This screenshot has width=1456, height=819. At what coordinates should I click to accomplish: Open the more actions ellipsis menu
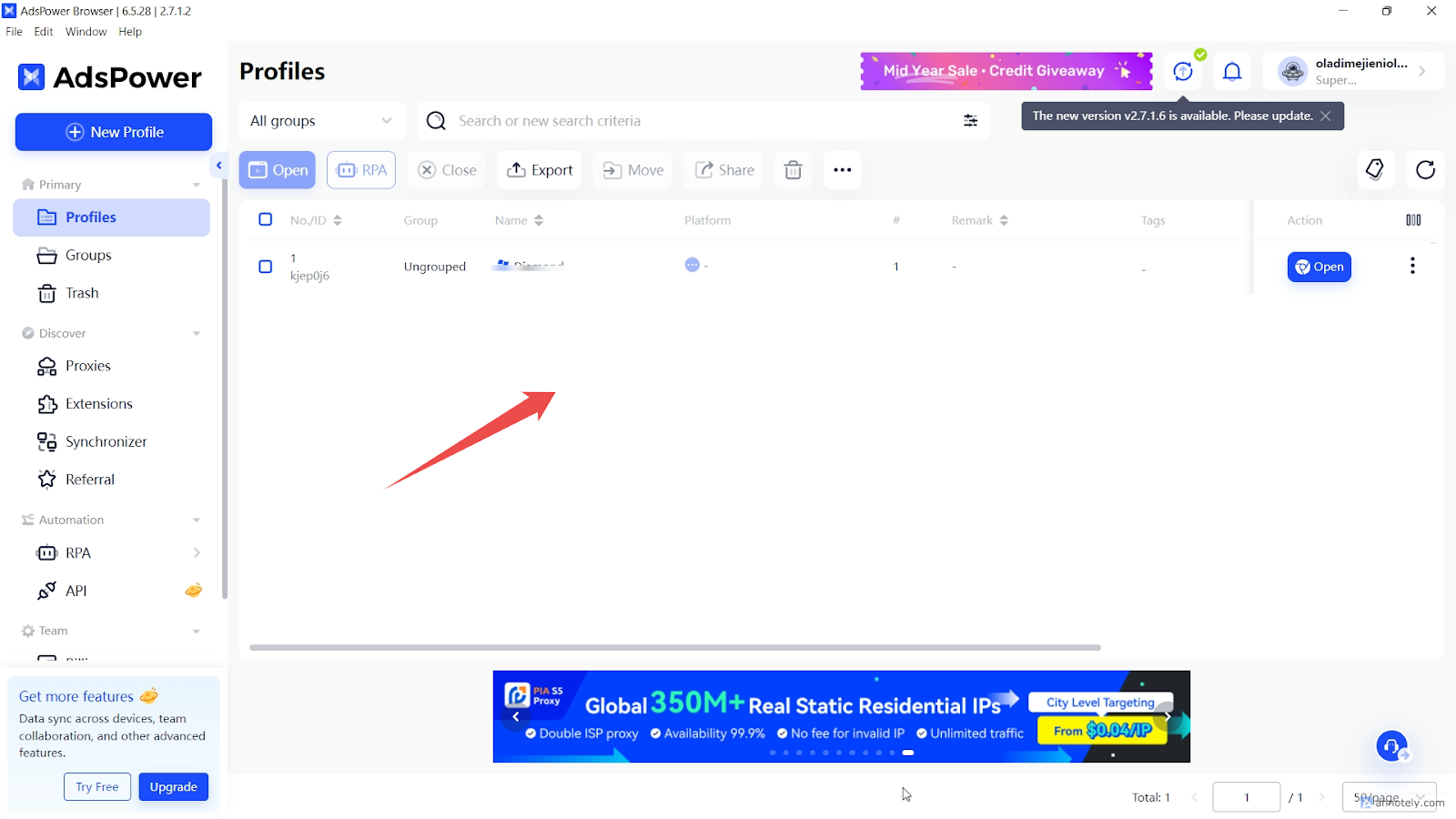pyautogui.click(x=843, y=170)
